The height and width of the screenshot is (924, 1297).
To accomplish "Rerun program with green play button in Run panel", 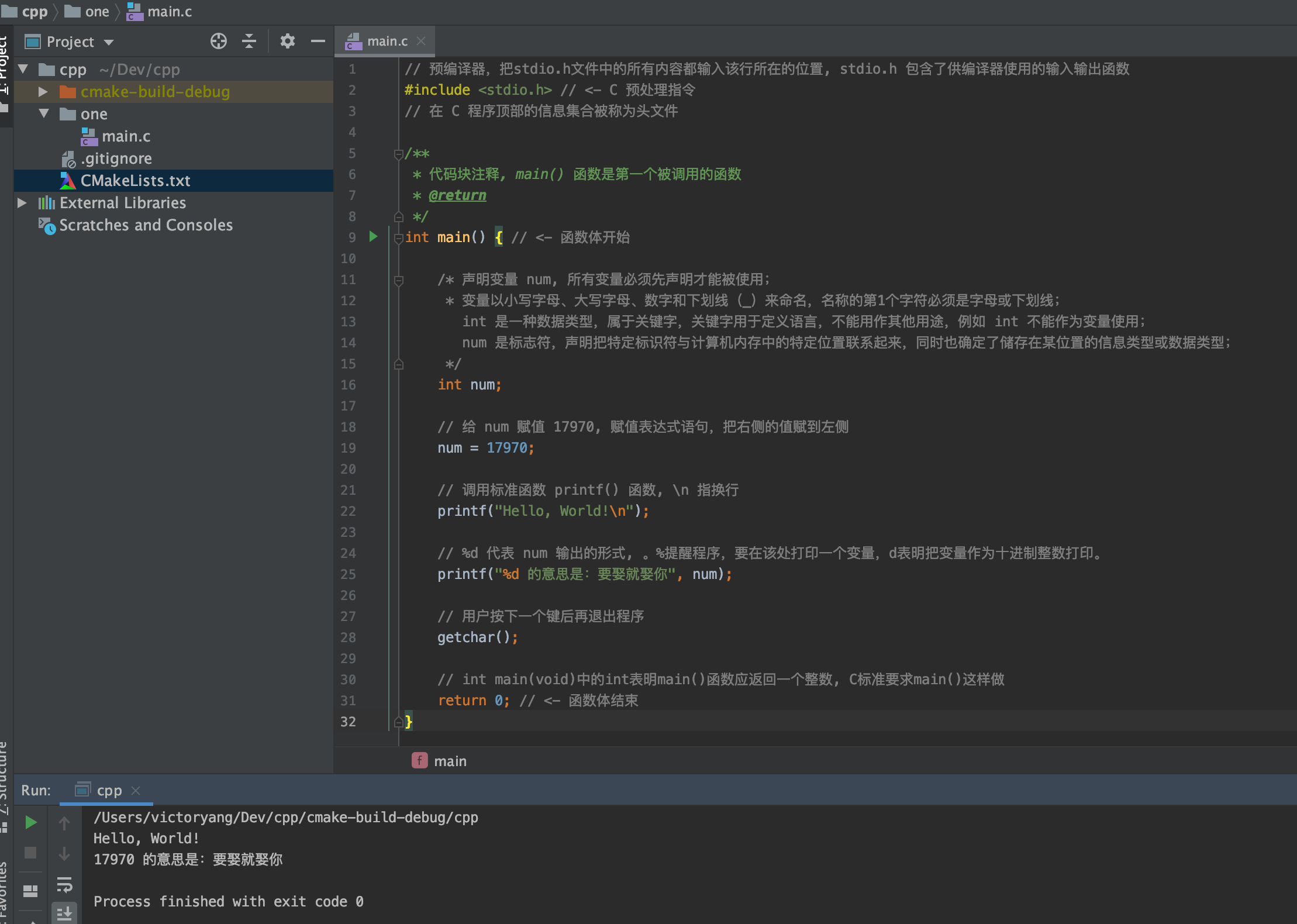I will (31, 823).
